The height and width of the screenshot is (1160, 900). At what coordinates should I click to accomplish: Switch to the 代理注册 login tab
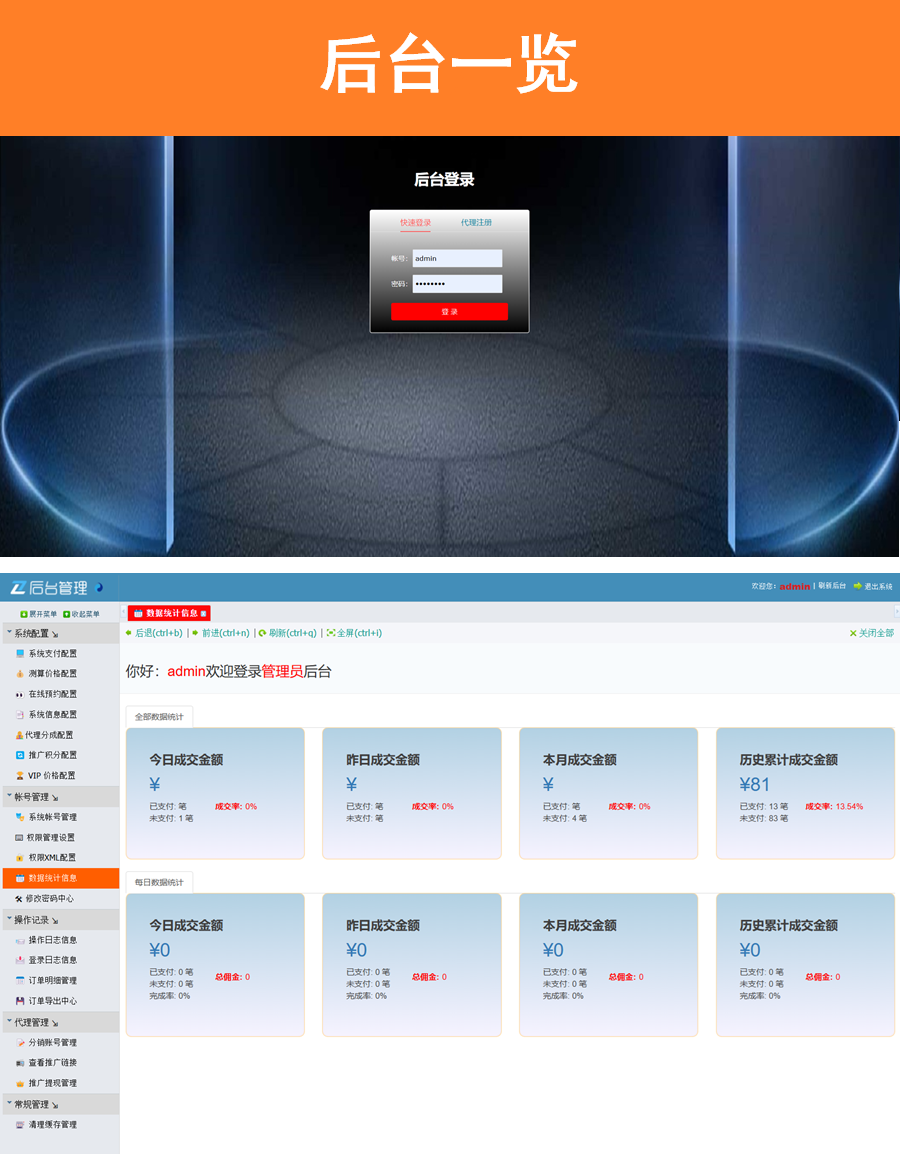(x=476, y=222)
